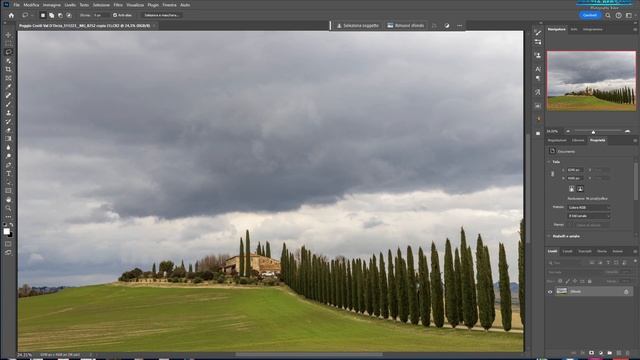Set canvas to landscape orientation
Viewport: 640px width, 360px height.
580,189
